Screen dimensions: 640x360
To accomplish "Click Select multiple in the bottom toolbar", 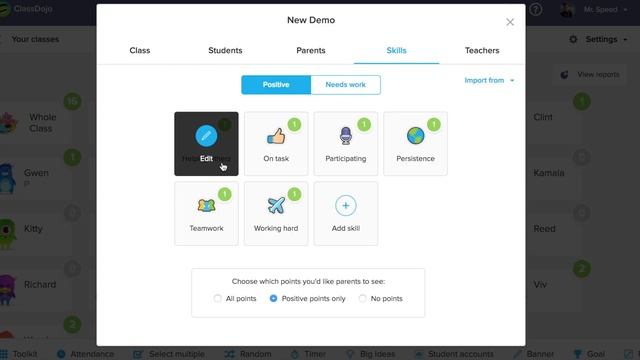I will coord(169,354).
